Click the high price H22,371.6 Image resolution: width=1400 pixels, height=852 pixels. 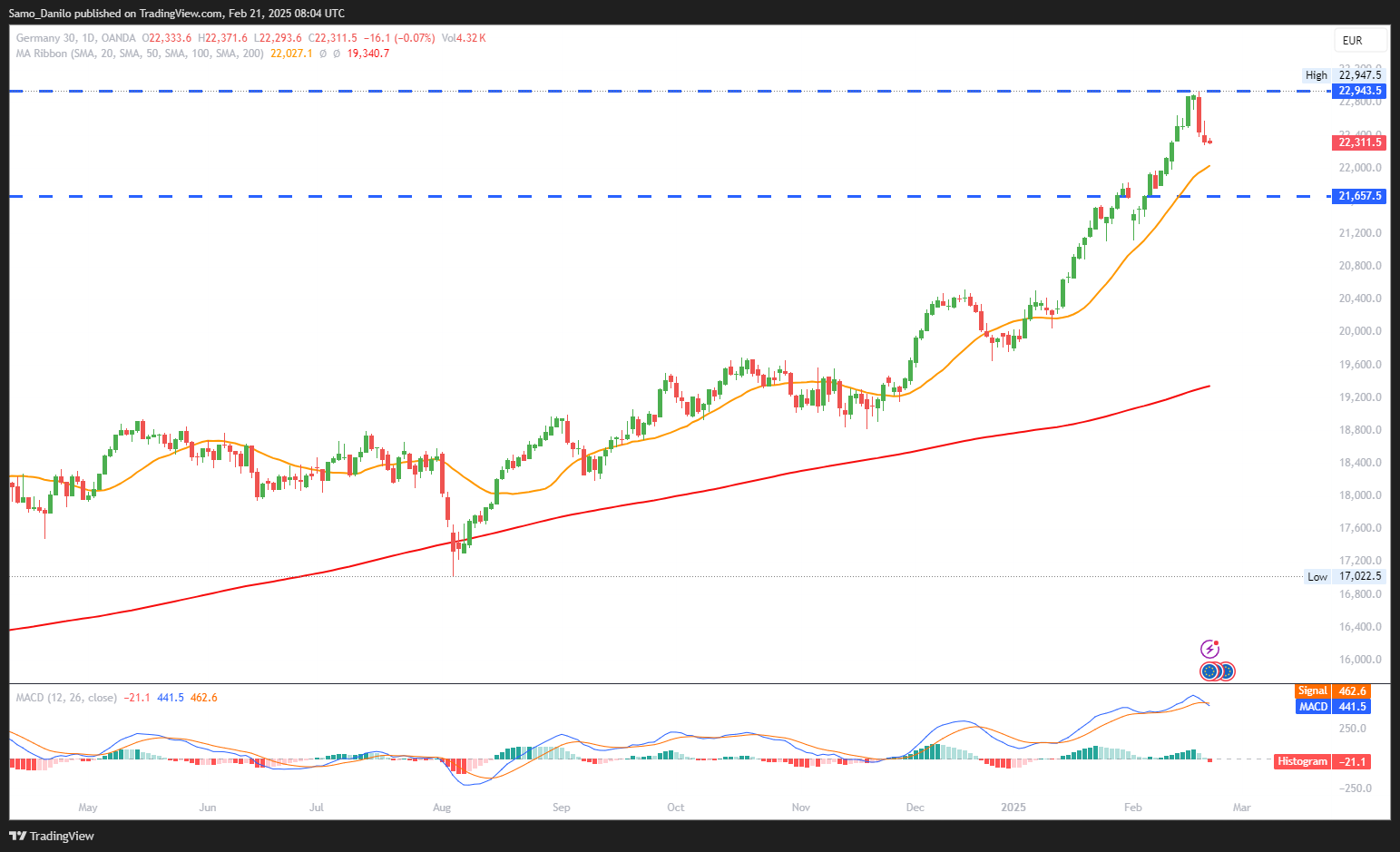(222, 38)
